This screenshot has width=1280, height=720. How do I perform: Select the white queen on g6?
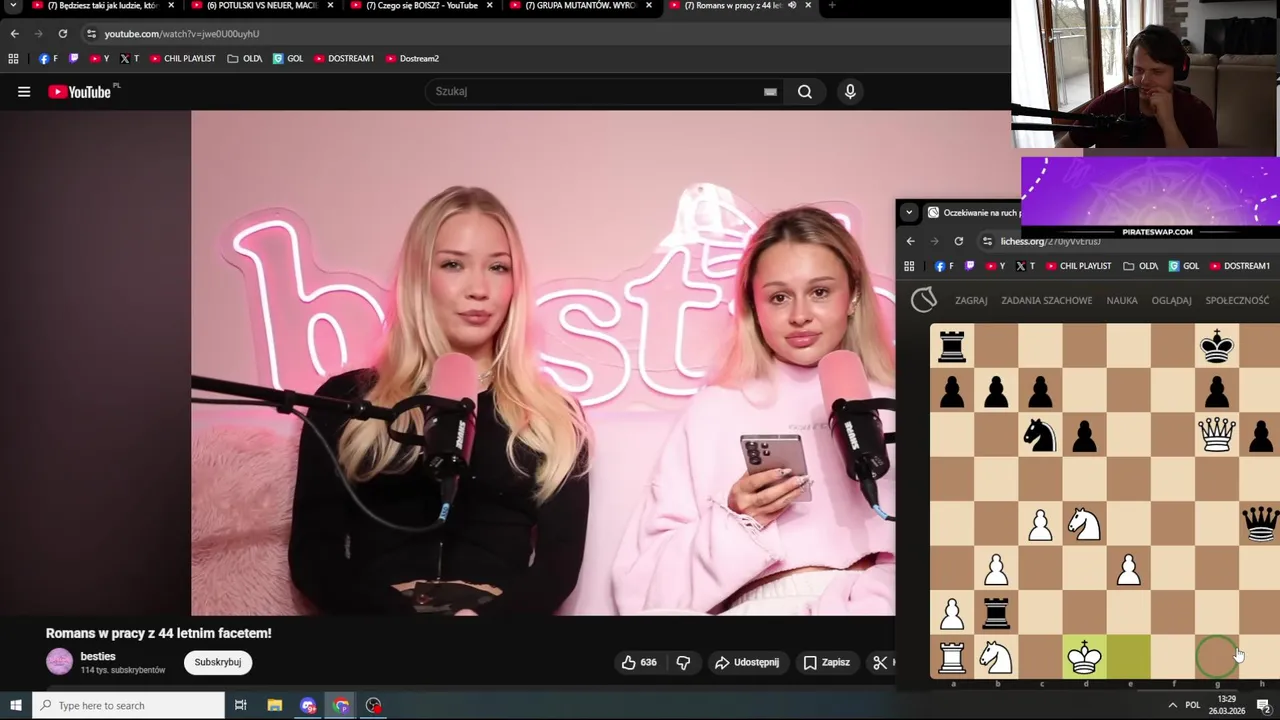click(x=1217, y=435)
